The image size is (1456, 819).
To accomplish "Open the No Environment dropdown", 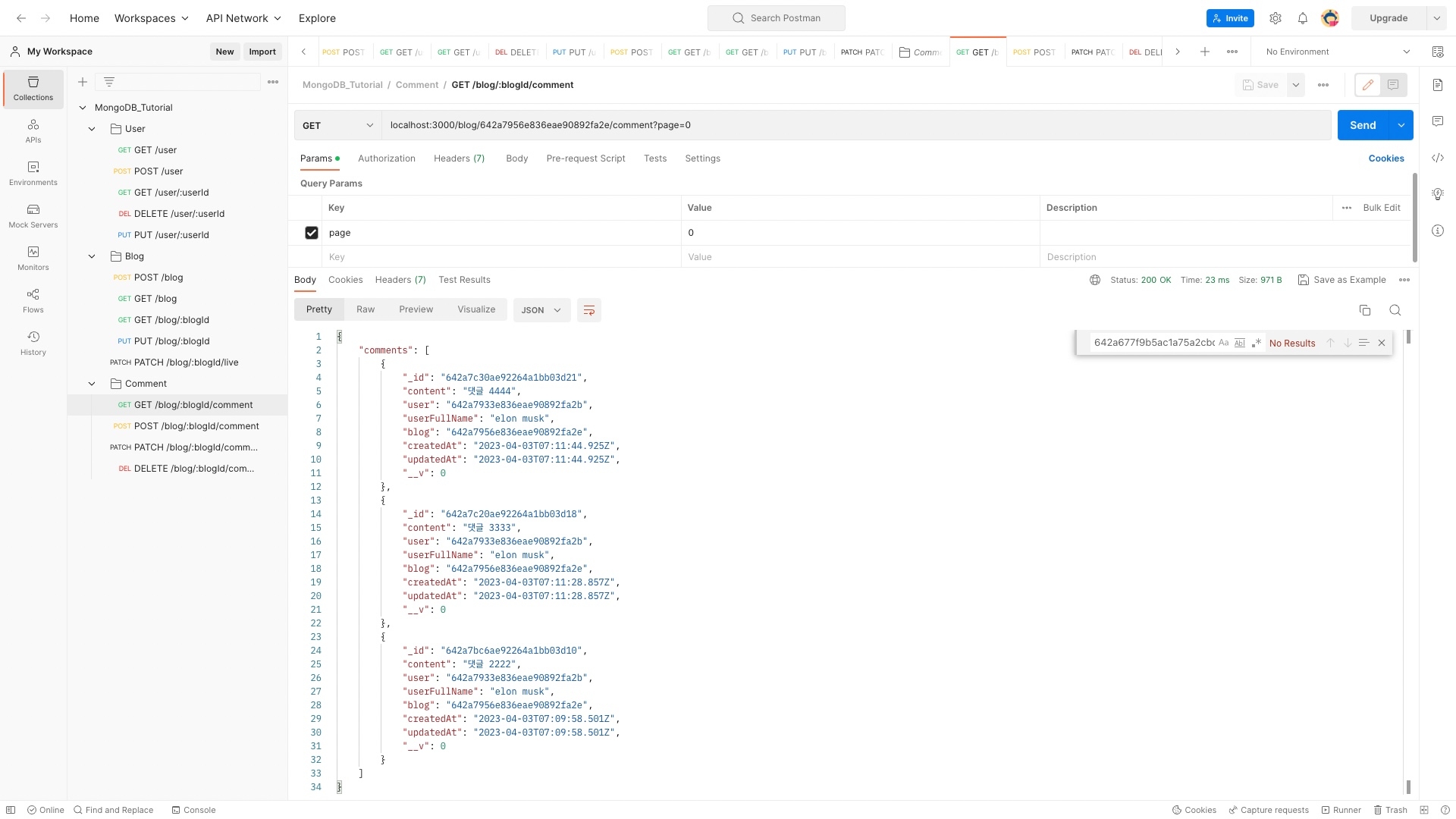I will point(1338,52).
